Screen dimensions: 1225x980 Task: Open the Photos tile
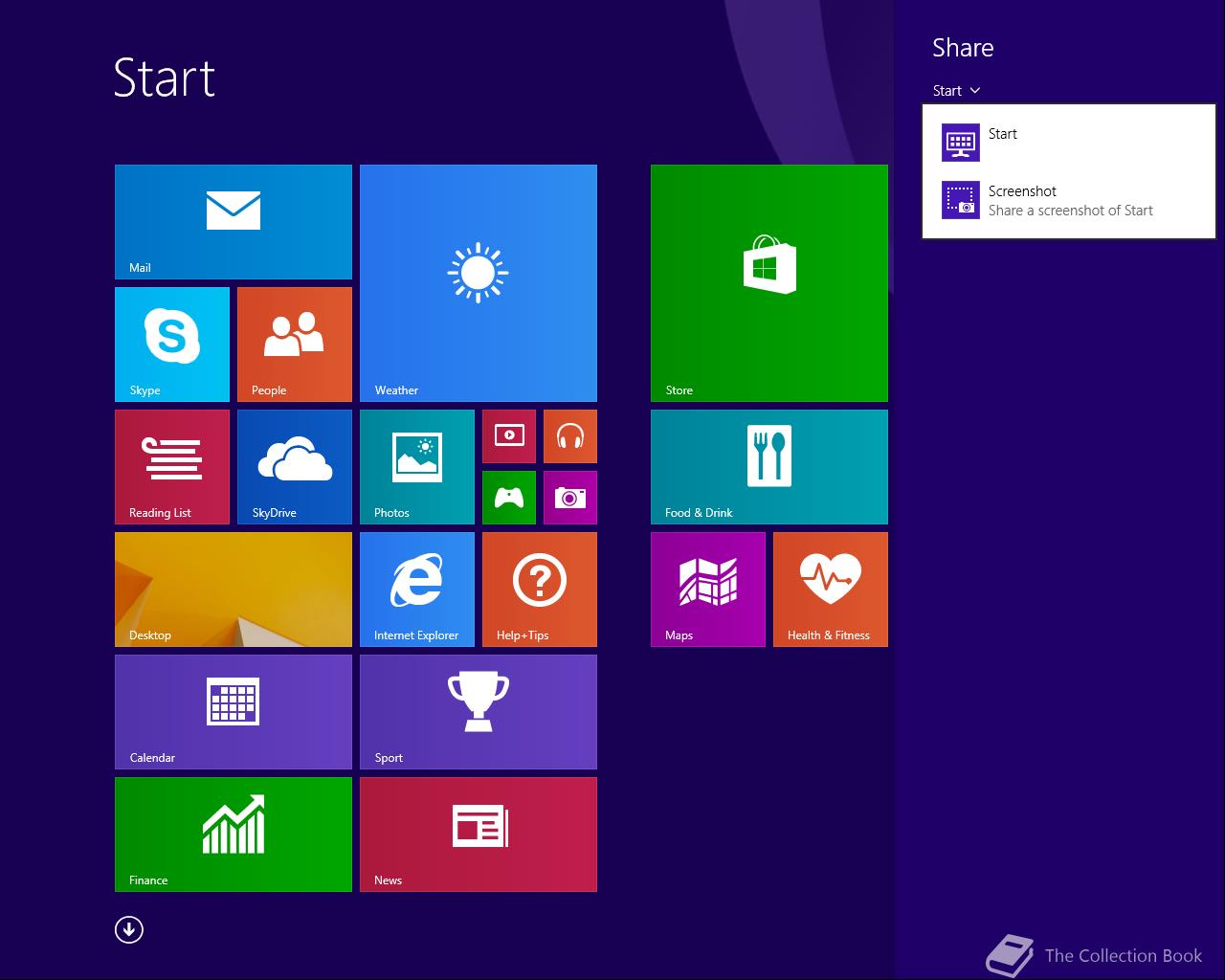tap(417, 467)
